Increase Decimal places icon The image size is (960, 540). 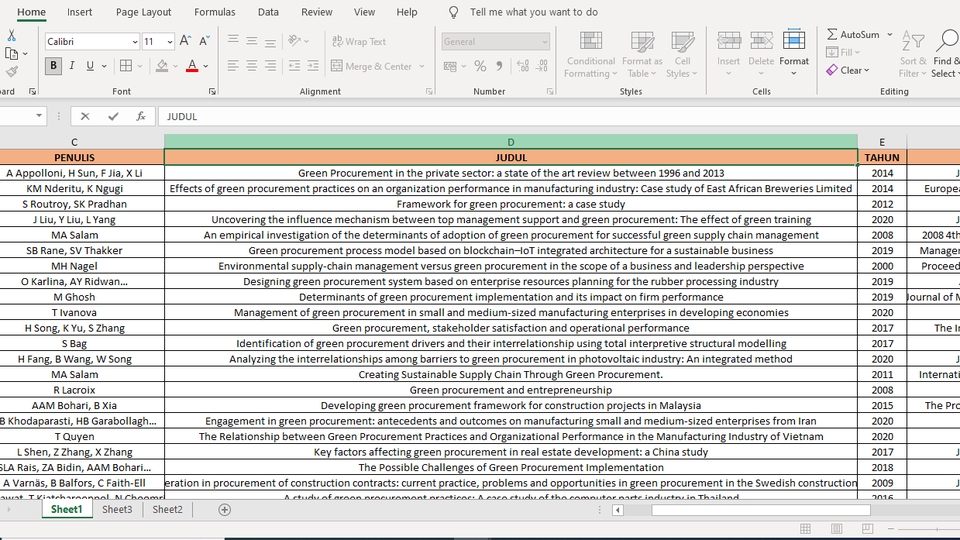(523, 66)
